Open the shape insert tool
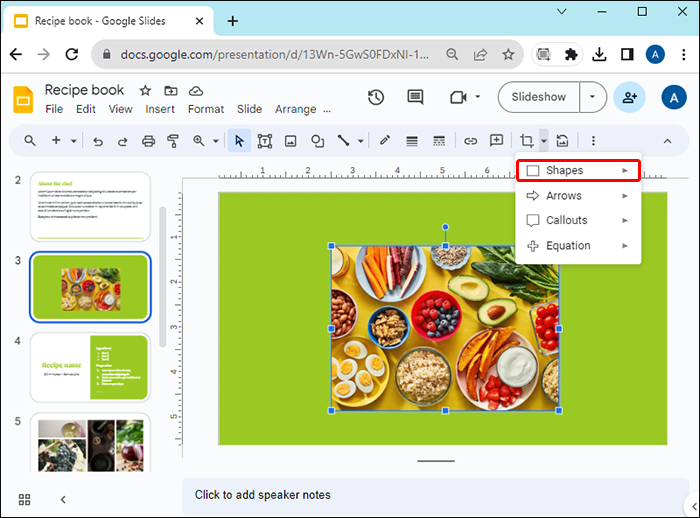The image size is (700, 518). [x=317, y=141]
